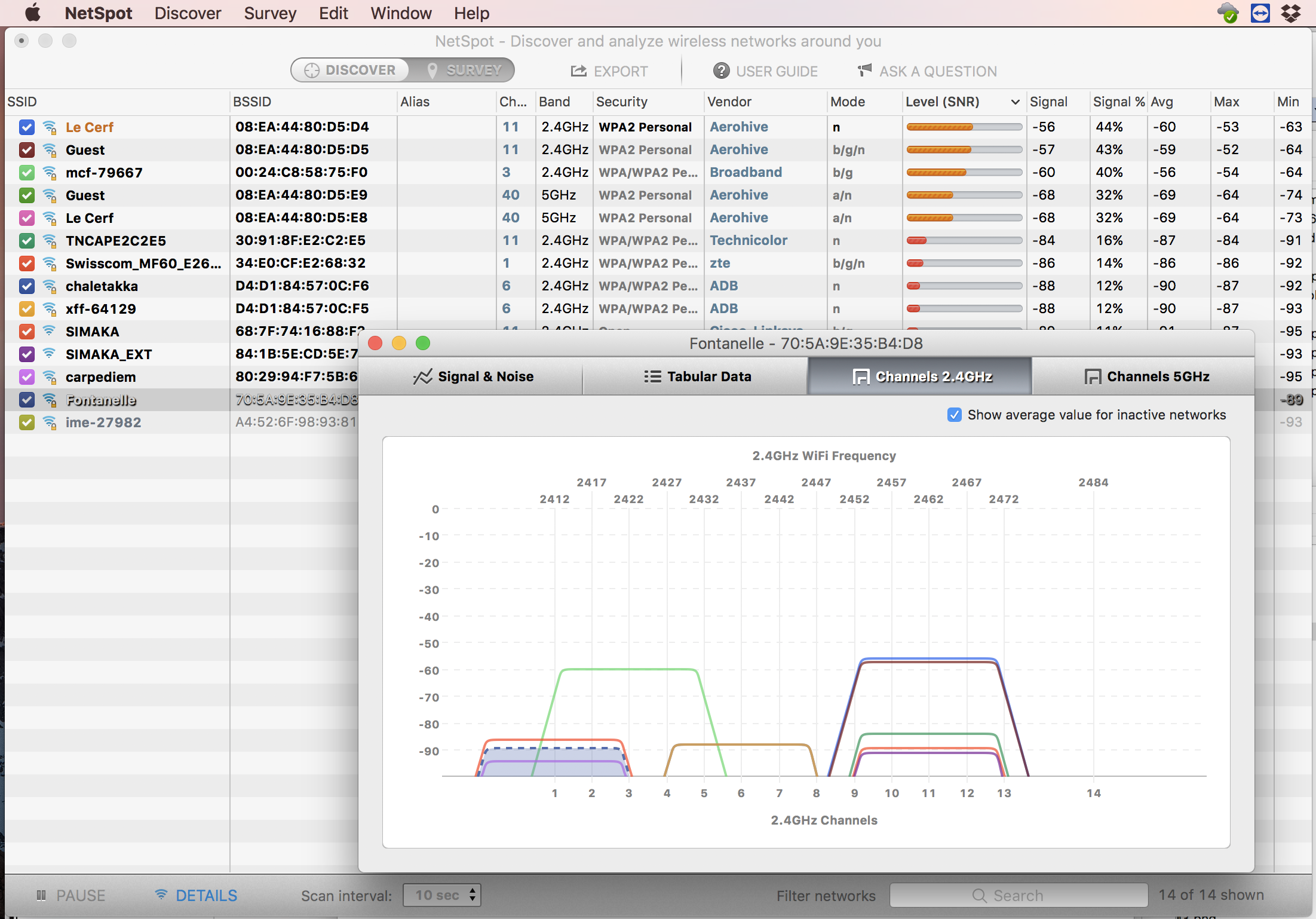1316x919 pixels.
Task: Click the Filter networks search field
Action: [1019, 895]
